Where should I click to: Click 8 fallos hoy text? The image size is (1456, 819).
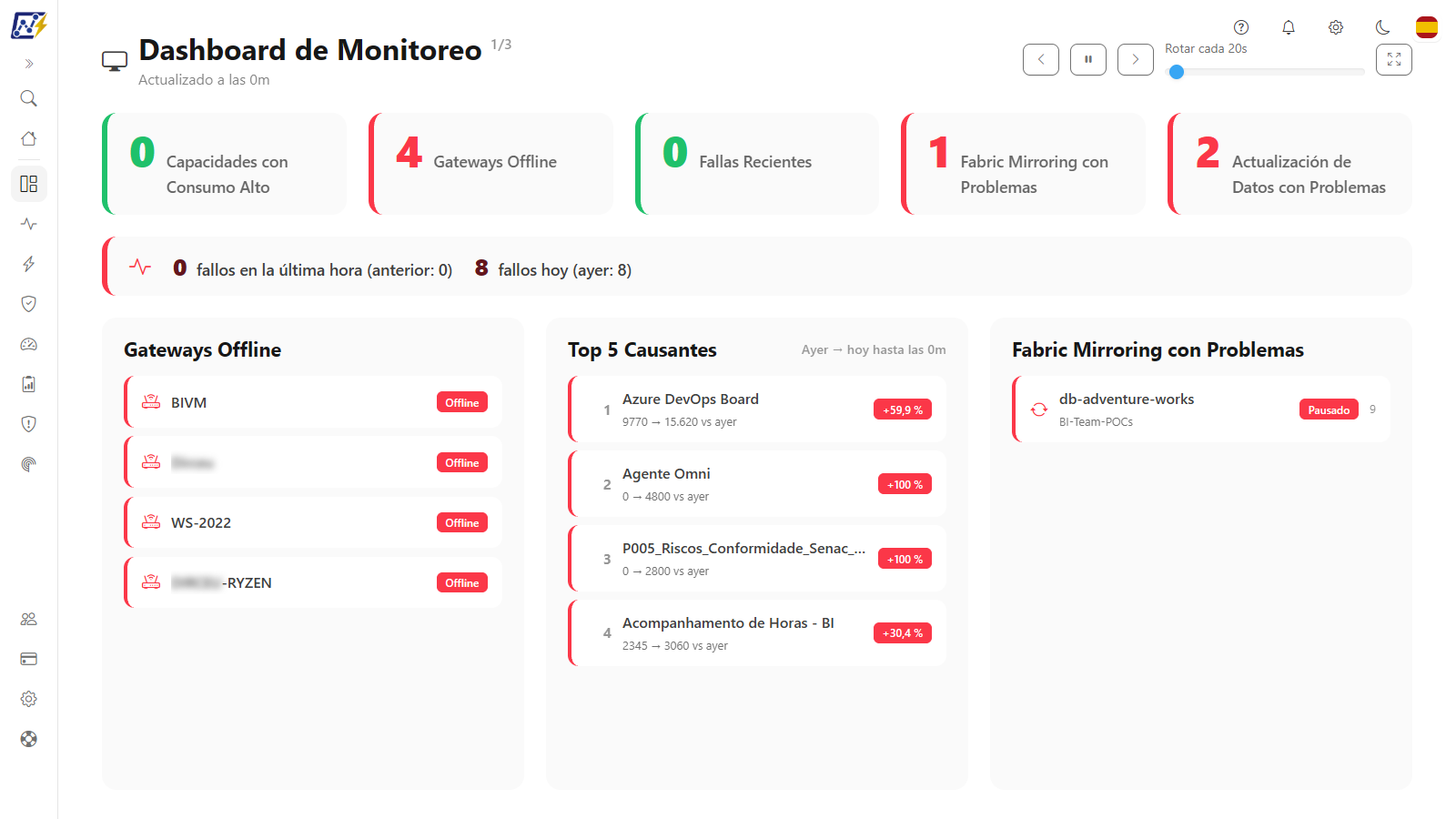coord(552,268)
